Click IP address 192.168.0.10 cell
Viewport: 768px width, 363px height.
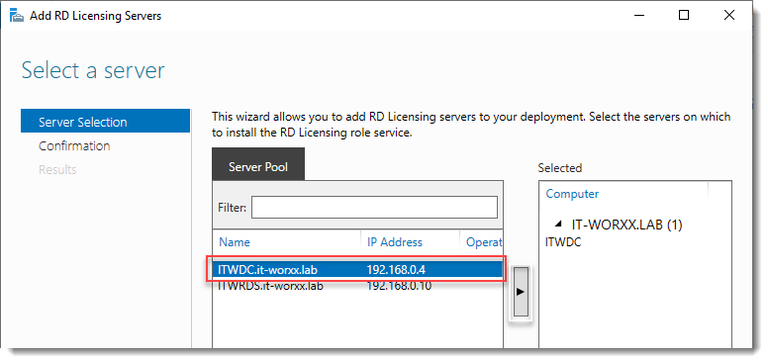point(399,286)
